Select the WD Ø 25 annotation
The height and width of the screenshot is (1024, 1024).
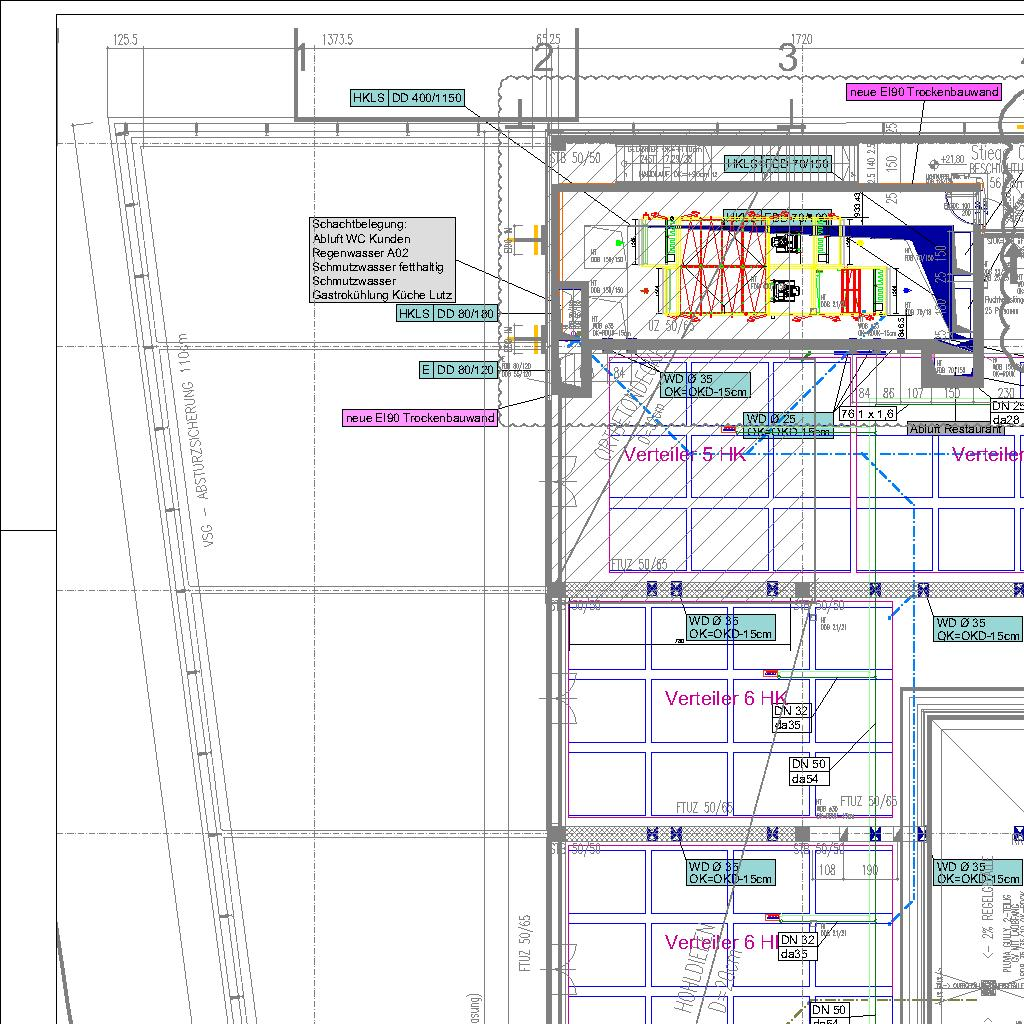(x=787, y=425)
